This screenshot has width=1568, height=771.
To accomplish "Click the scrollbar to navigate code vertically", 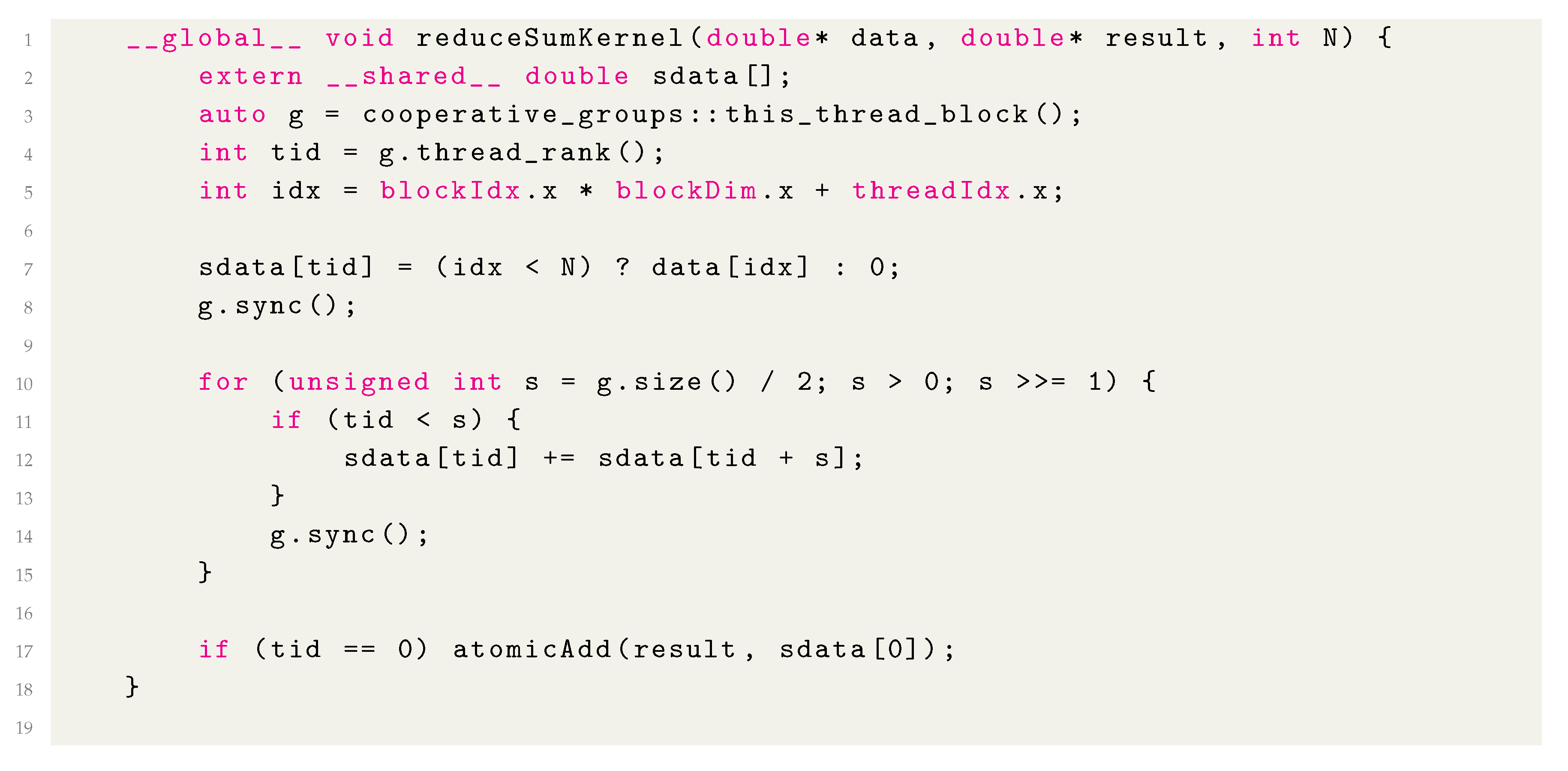I will (1560, 385).
